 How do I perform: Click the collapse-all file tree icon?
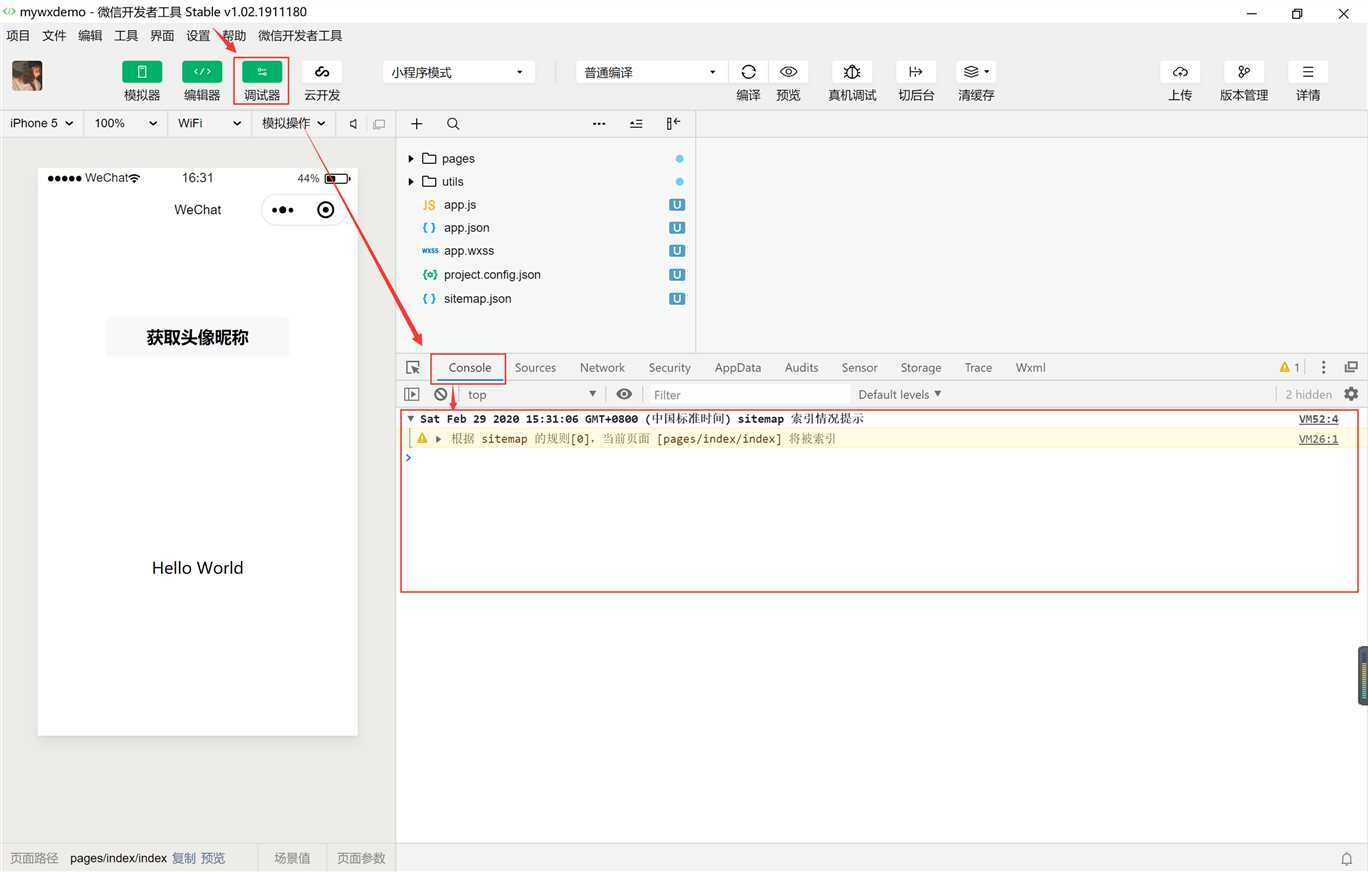click(x=636, y=124)
